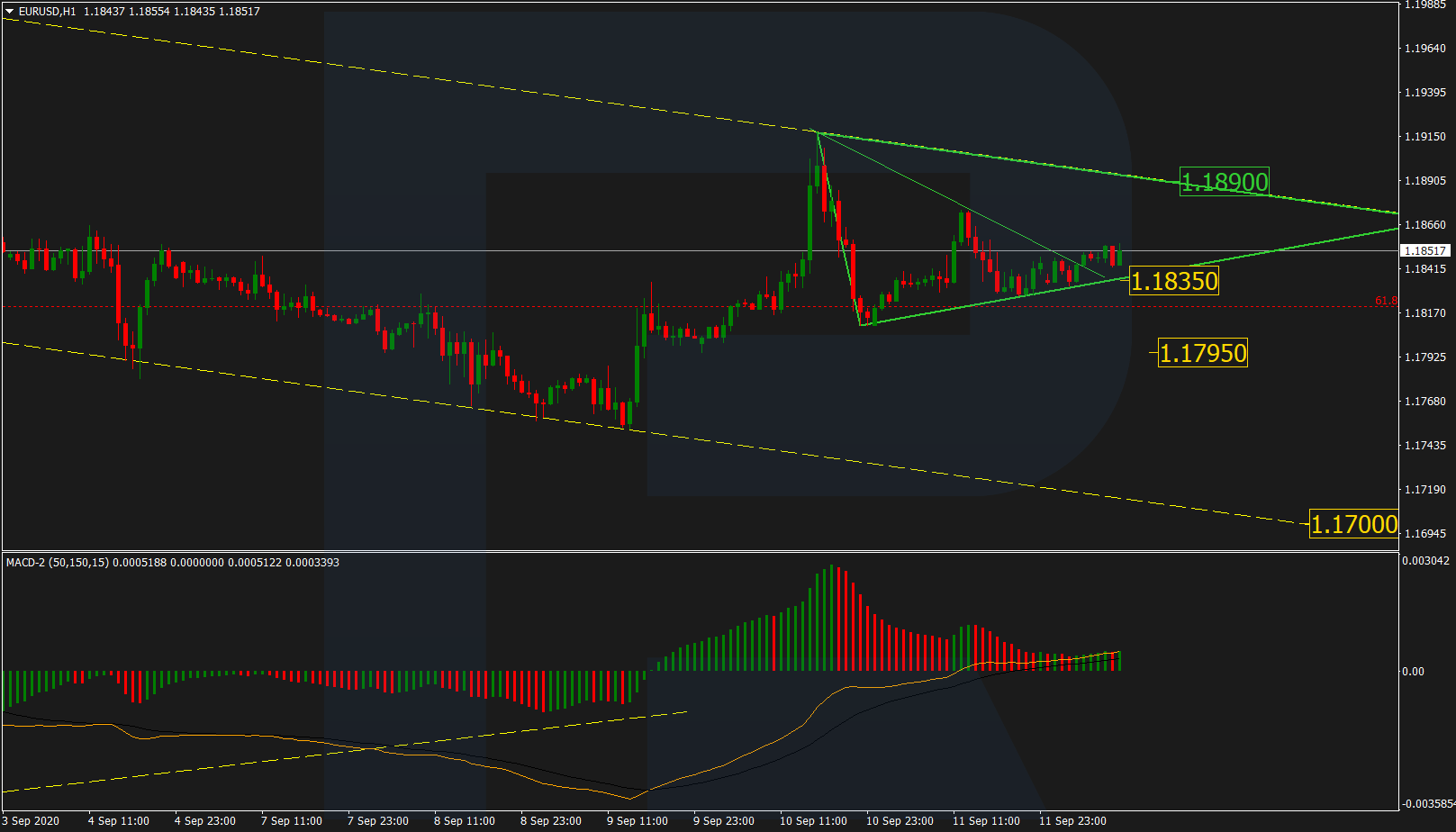Screen dimensions: 1456x832
Task: Click the 1.17925 price scale value
Action: (1425, 357)
